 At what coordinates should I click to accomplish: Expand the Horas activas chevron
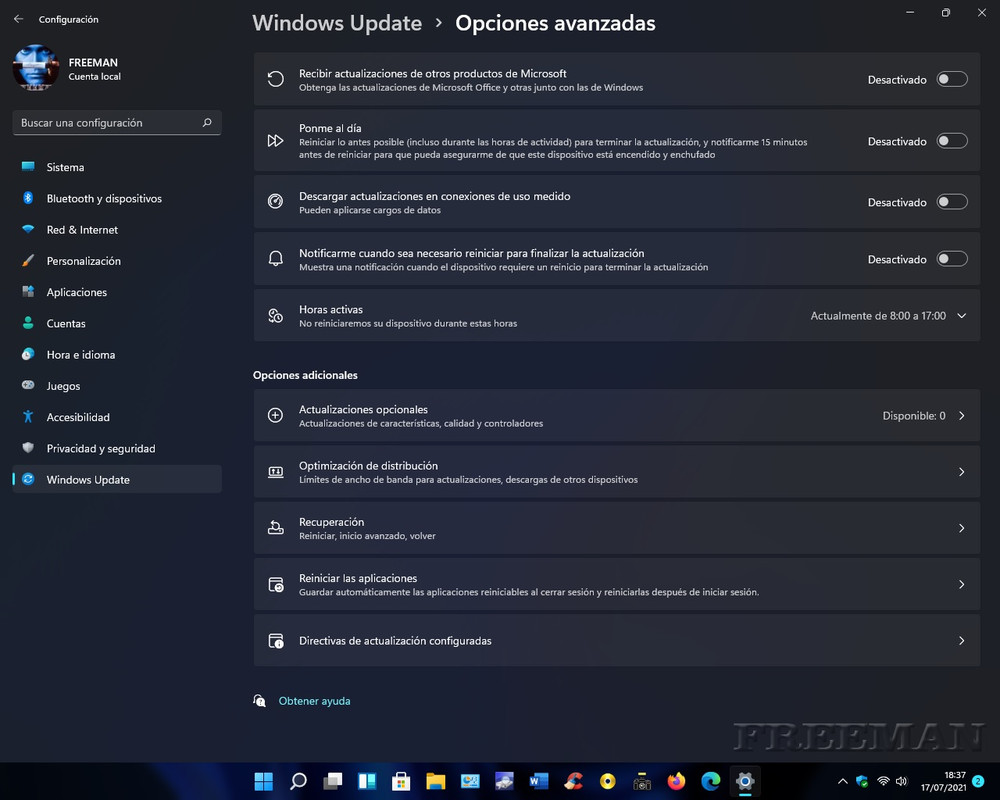click(x=962, y=316)
